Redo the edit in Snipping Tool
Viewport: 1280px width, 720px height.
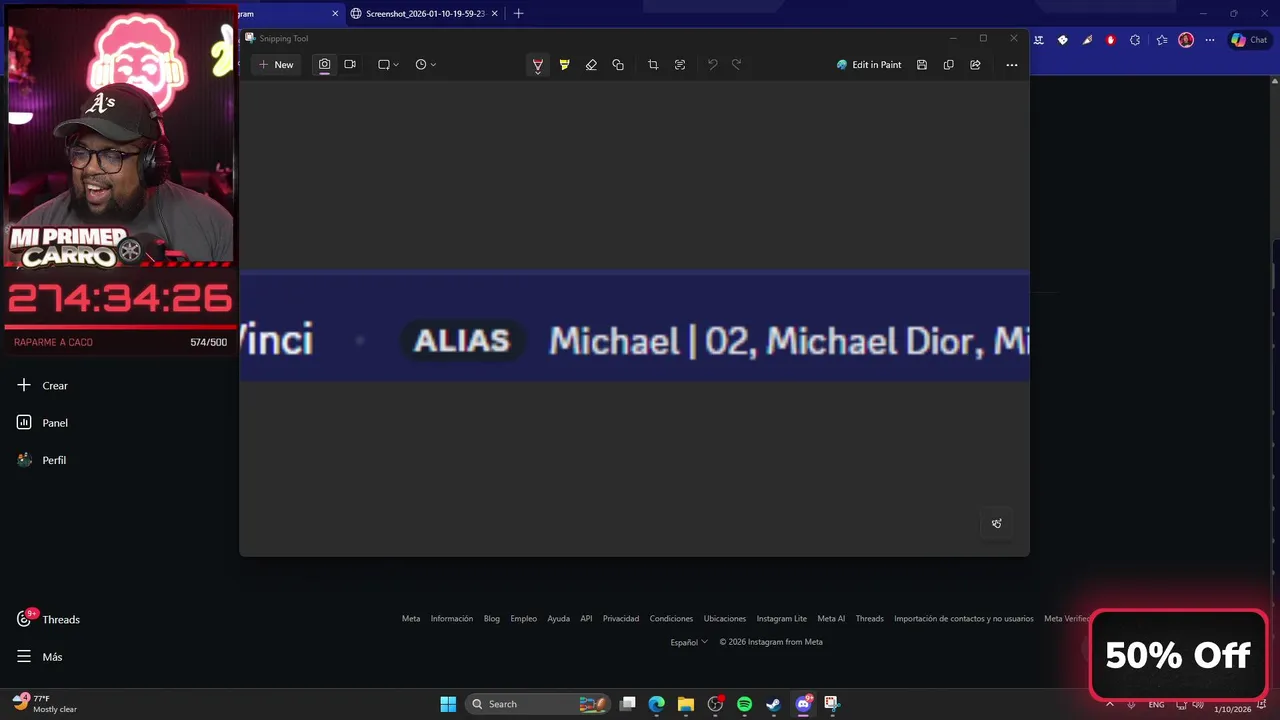point(737,65)
